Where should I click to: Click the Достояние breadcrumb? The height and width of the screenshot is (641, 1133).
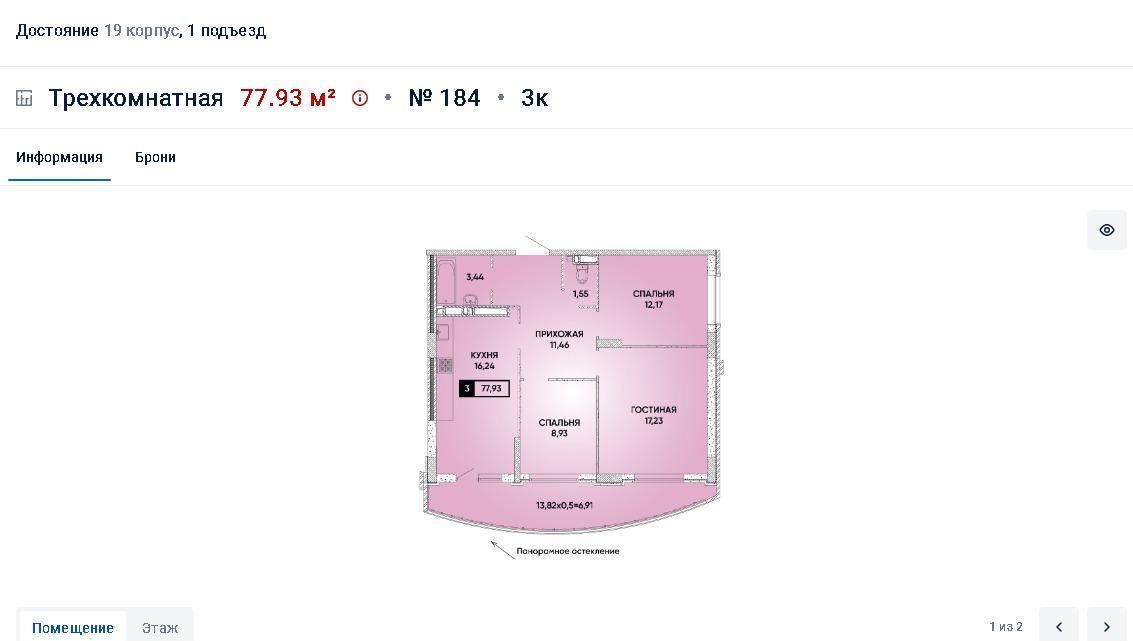pyautogui.click(x=57, y=30)
